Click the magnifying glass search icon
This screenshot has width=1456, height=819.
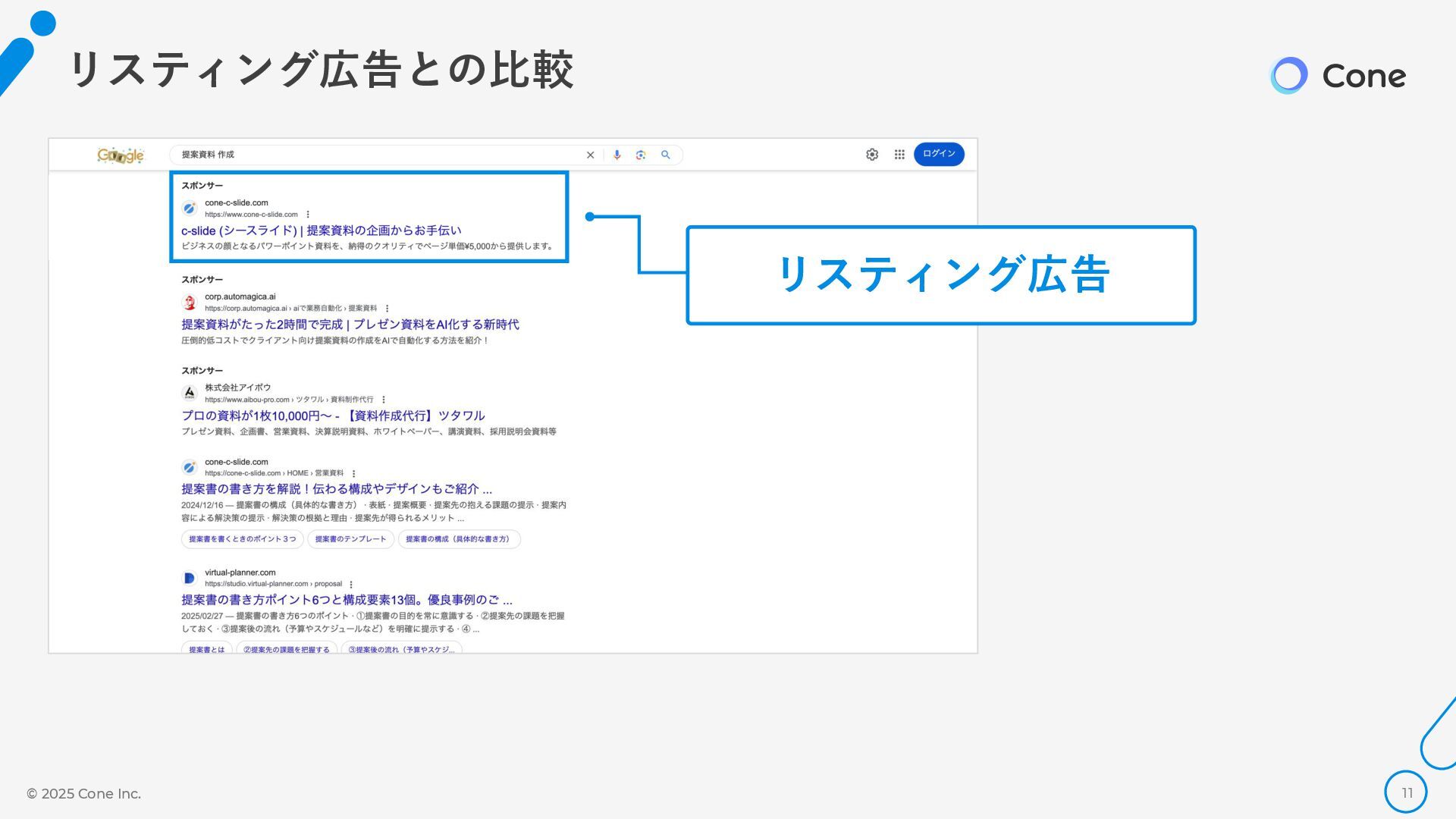[666, 155]
